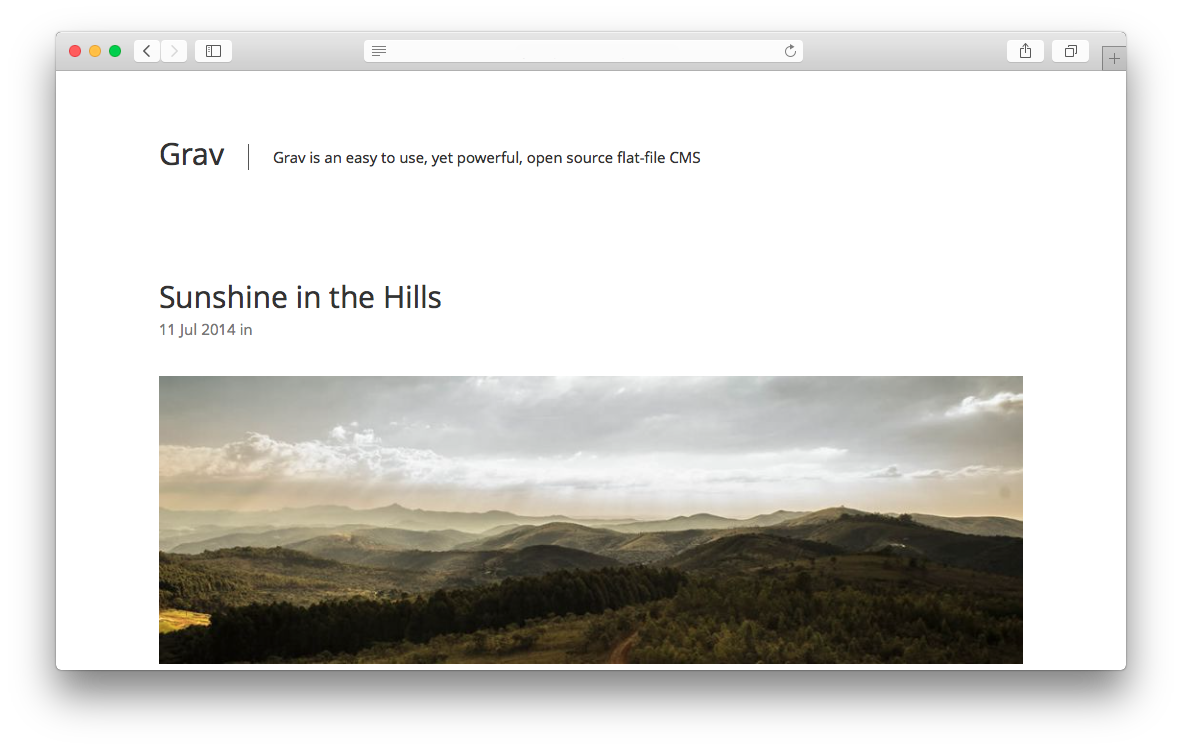The width and height of the screenshot is (1182, 750).
Task: Enter full screen with green button
Action: coord(115,51)
